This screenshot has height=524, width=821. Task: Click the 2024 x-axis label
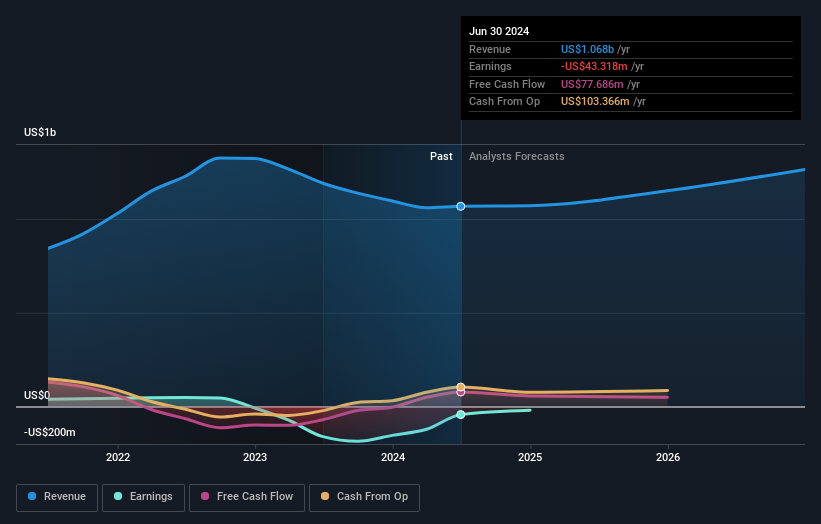[393, 458]
